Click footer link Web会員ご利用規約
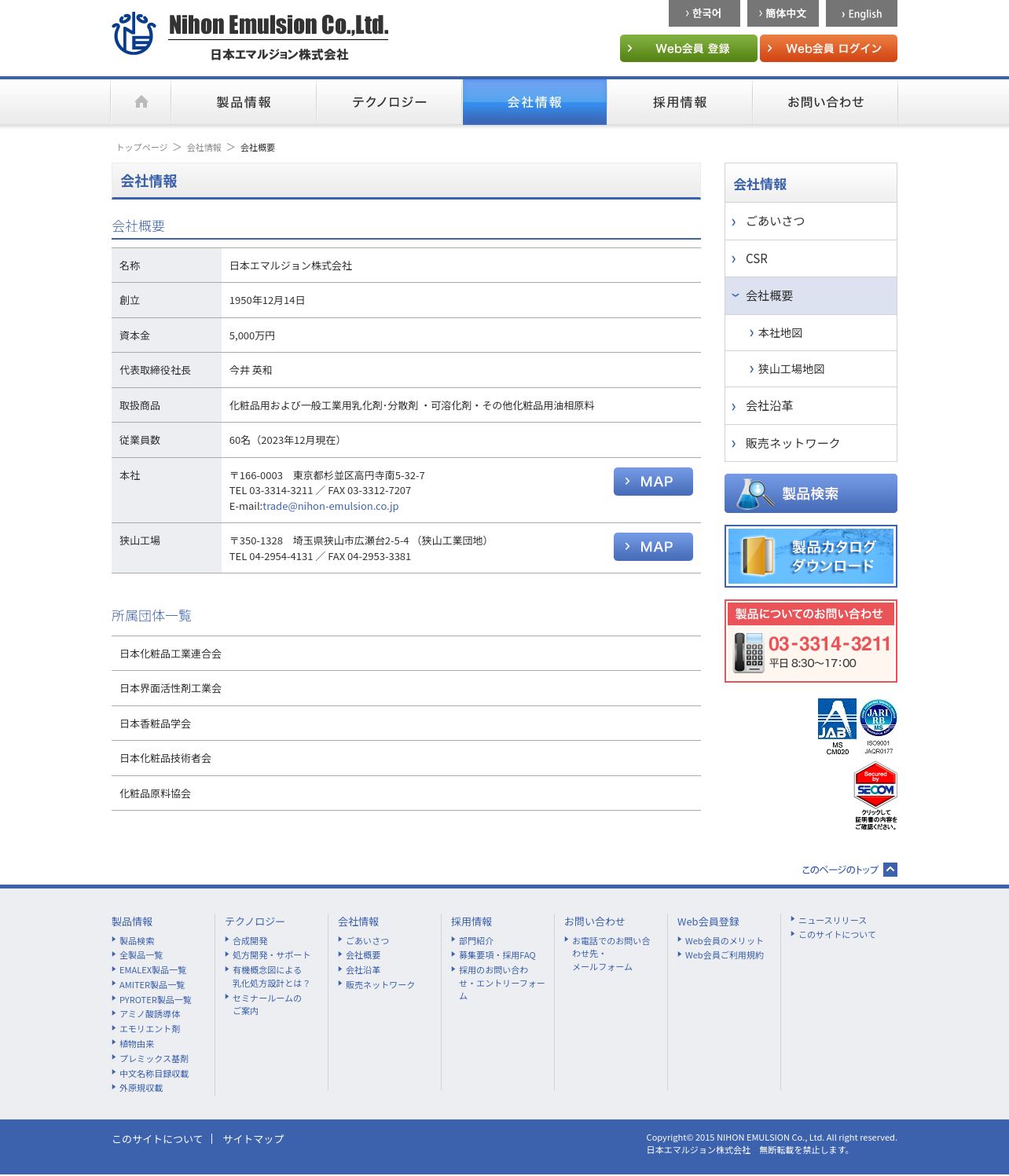This screenshot has height=1176, width=1009. 724,955
